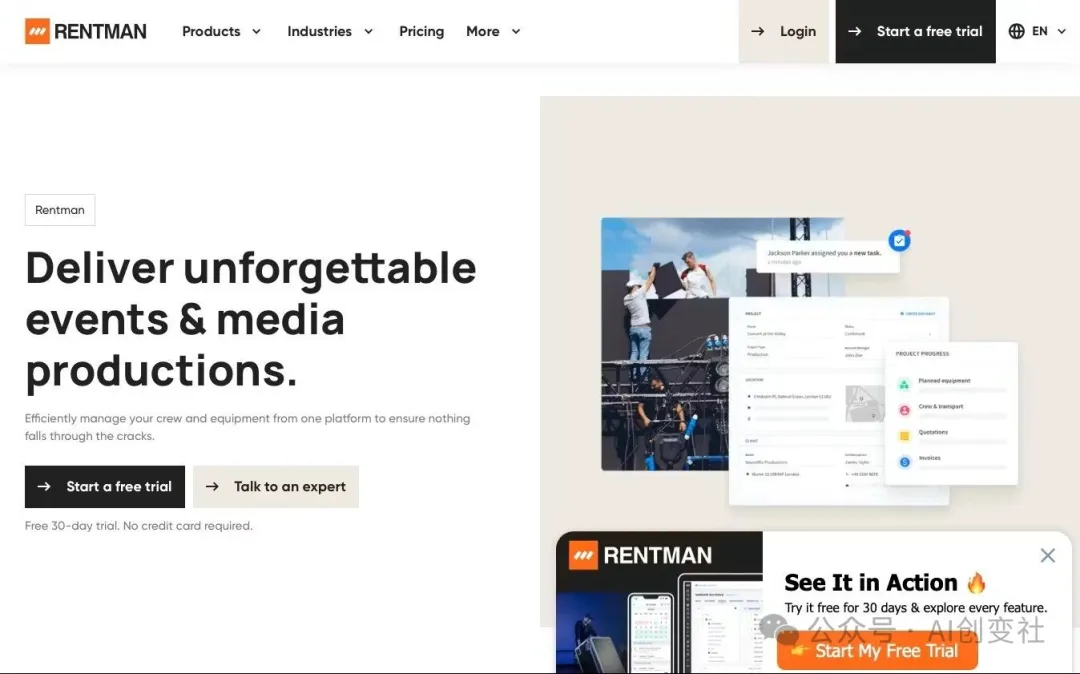The width and height of the screenshot is (1080, 674).
Task: Click 'Efficiently manage your crew' description text
Action: [247, 427]
